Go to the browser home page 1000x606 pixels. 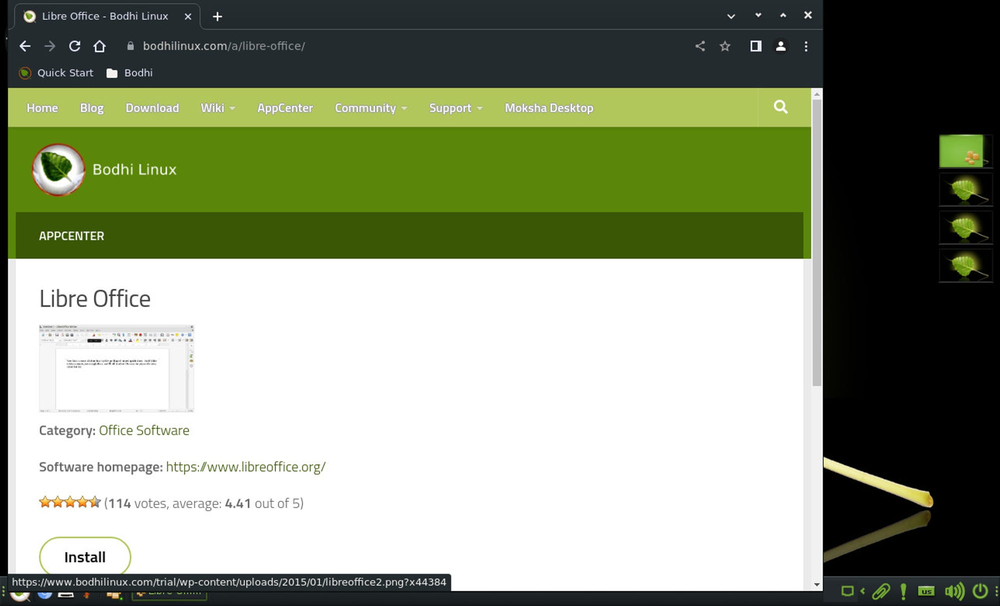click(99, 46)
